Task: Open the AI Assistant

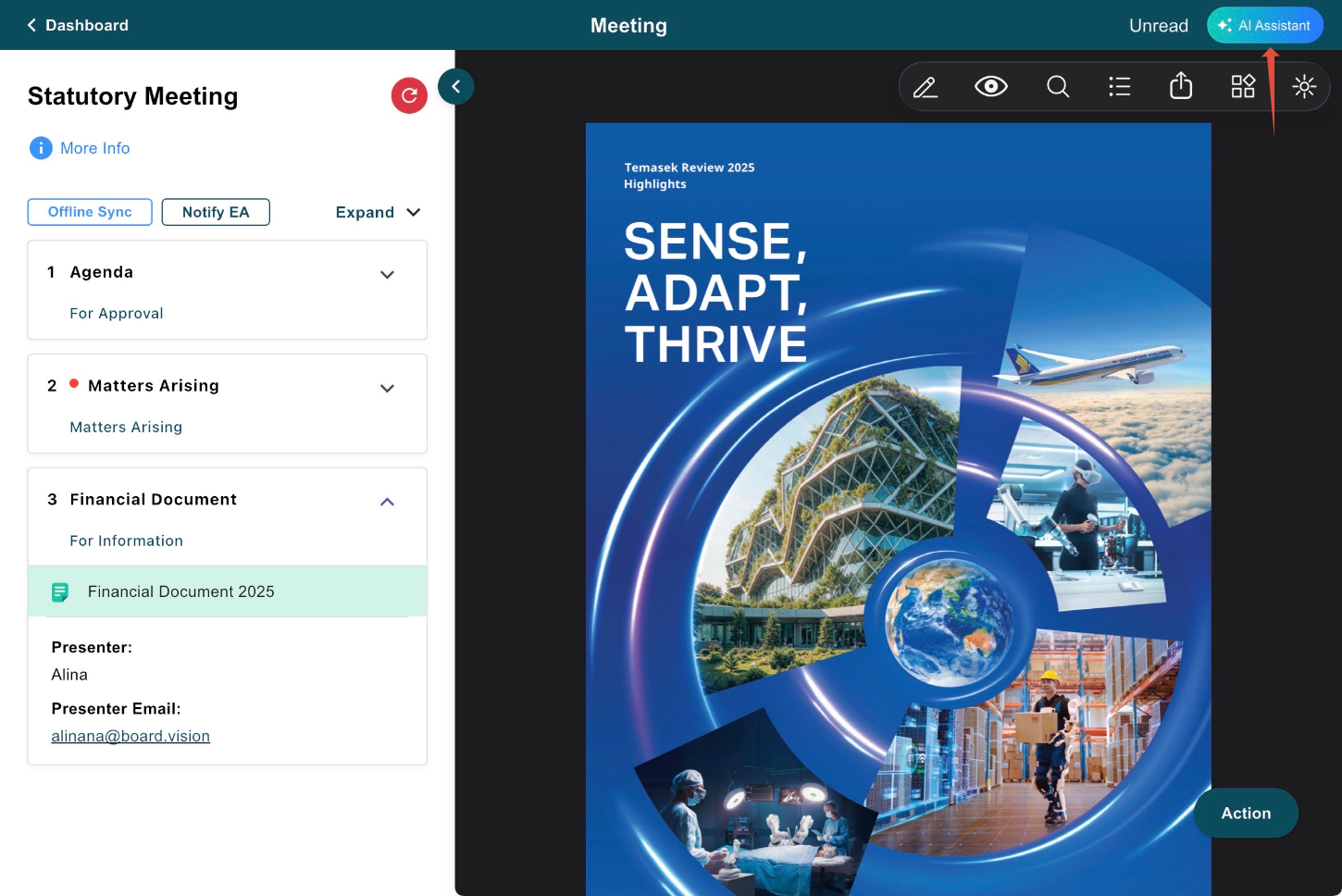Action: pyautogui.click(x=1265, y=25)
